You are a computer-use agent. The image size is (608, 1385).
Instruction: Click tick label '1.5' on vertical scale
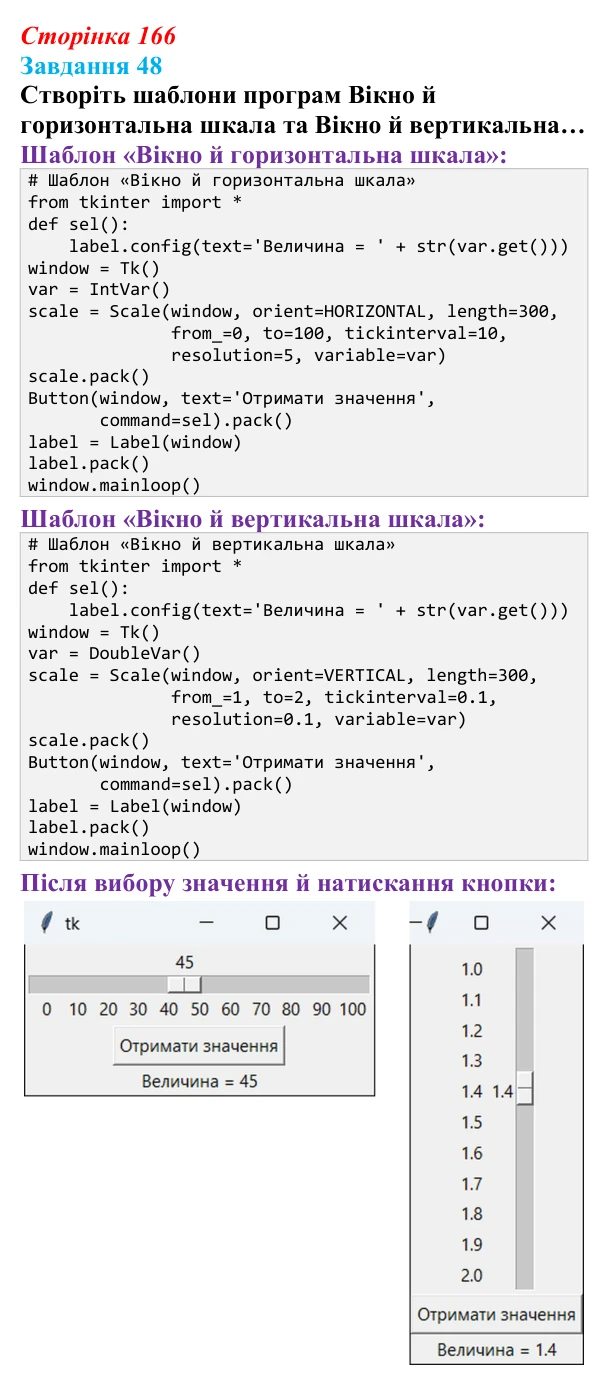pyautogui.click(x=472, y=1123)
